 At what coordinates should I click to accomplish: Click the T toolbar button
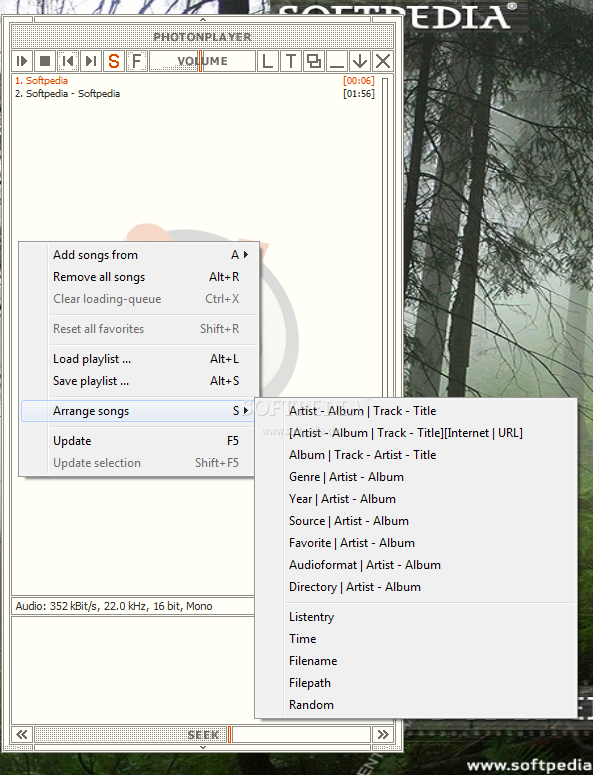tap(291, 61)
